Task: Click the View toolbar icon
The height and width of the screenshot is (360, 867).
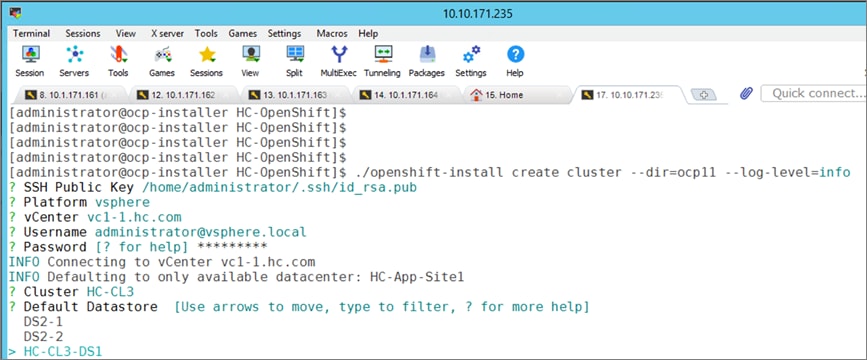Action: (x=250, y=61)
